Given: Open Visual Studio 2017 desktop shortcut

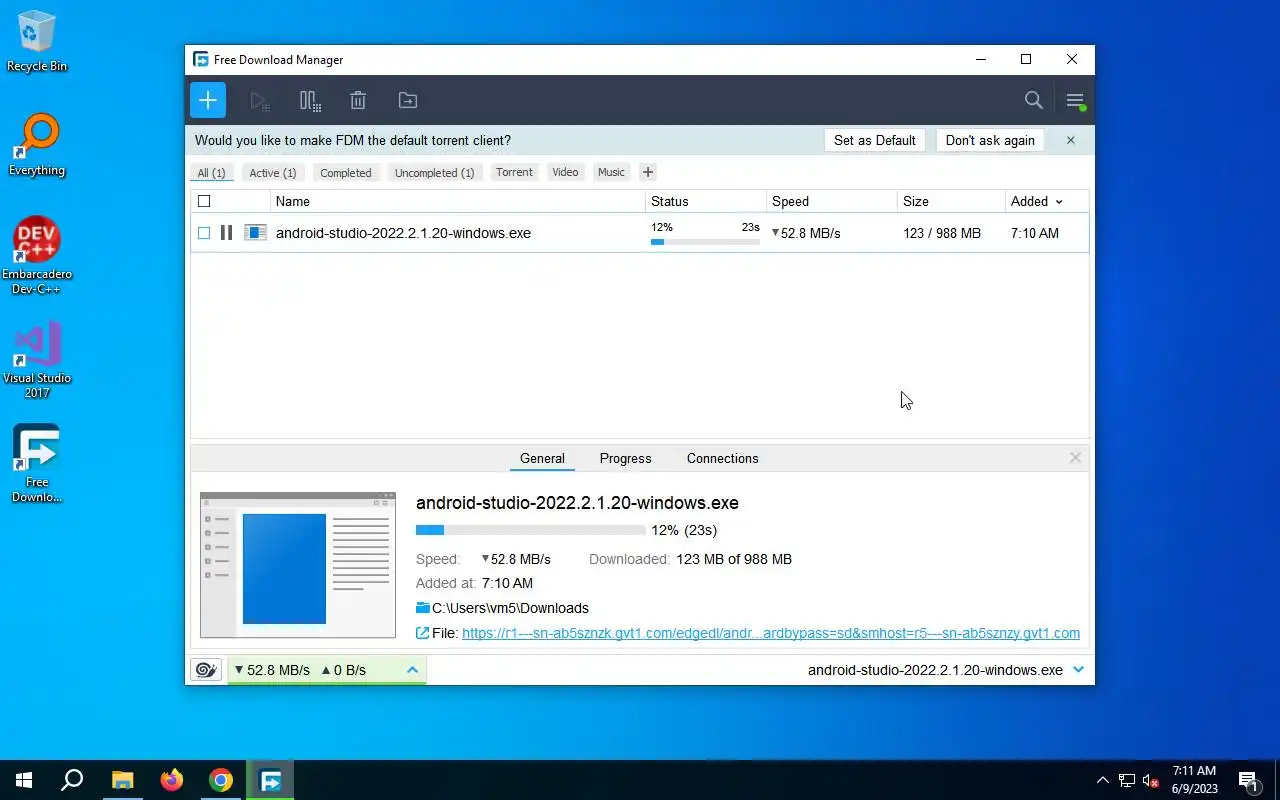Looking at the screenshot, I should click(x=37, y=360).
